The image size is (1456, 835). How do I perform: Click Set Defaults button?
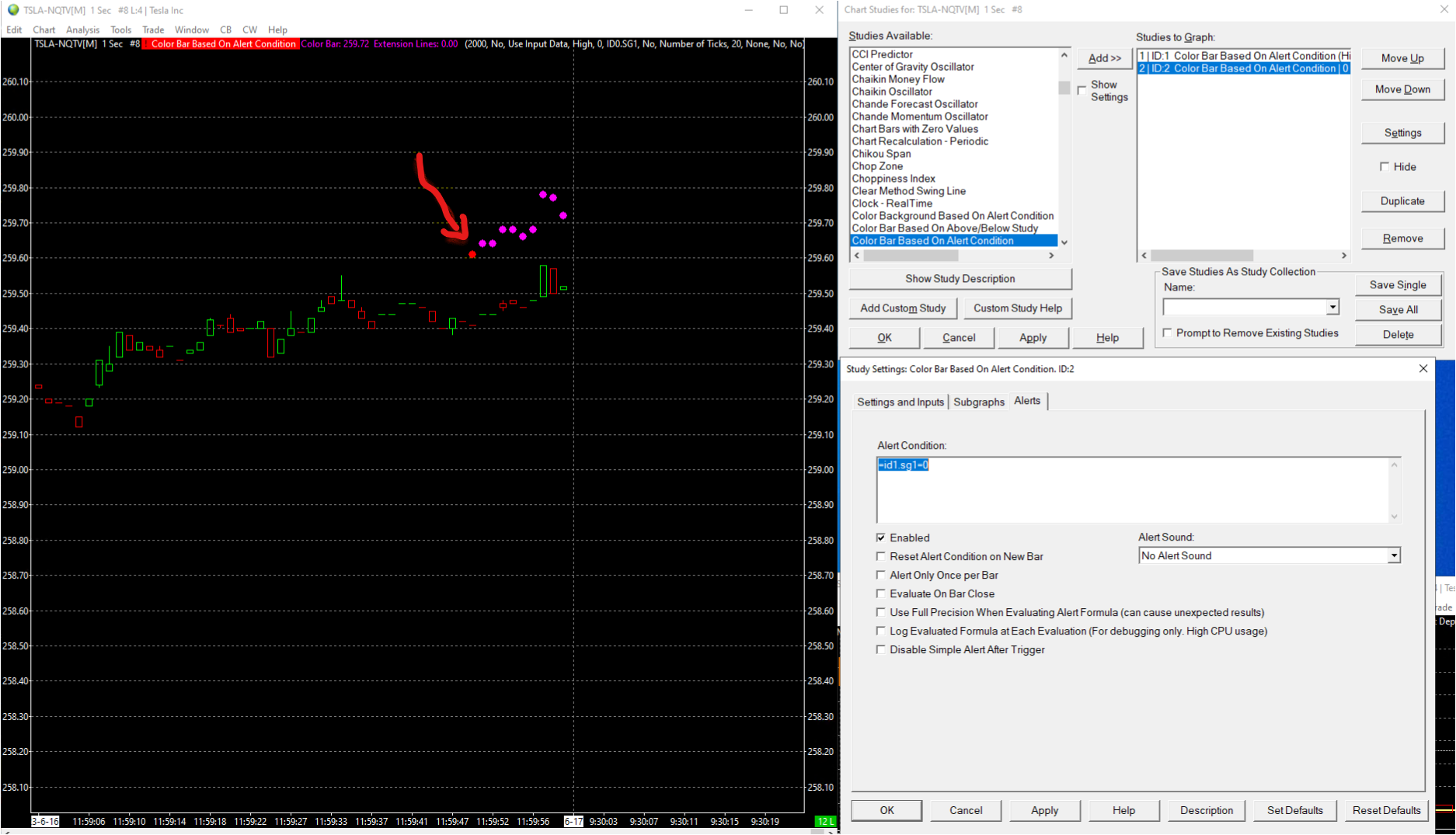1294,810
